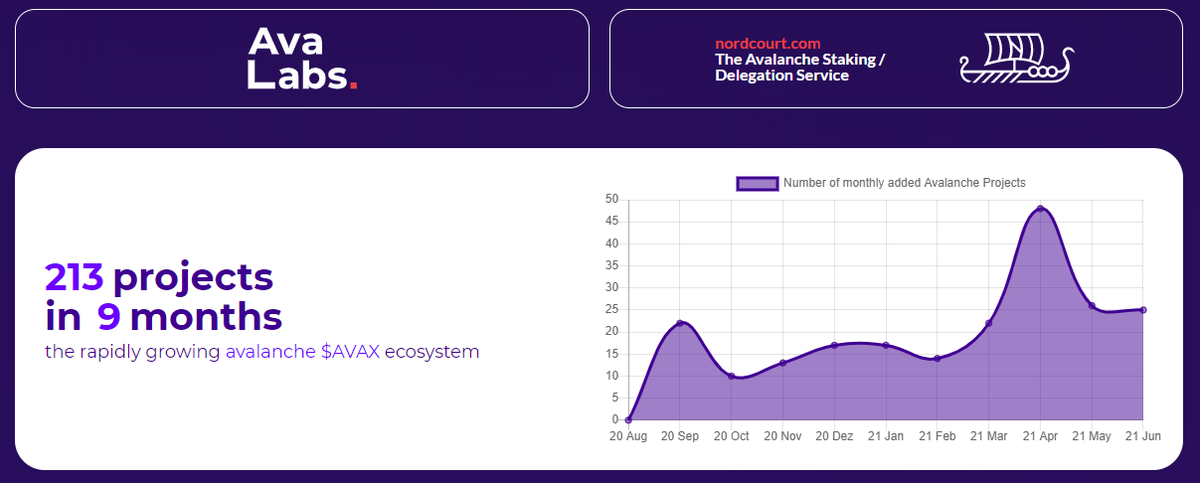Click the 'in 9 months' headline
This screenshot has height=483, width=1200.
(x=163, y=317)
